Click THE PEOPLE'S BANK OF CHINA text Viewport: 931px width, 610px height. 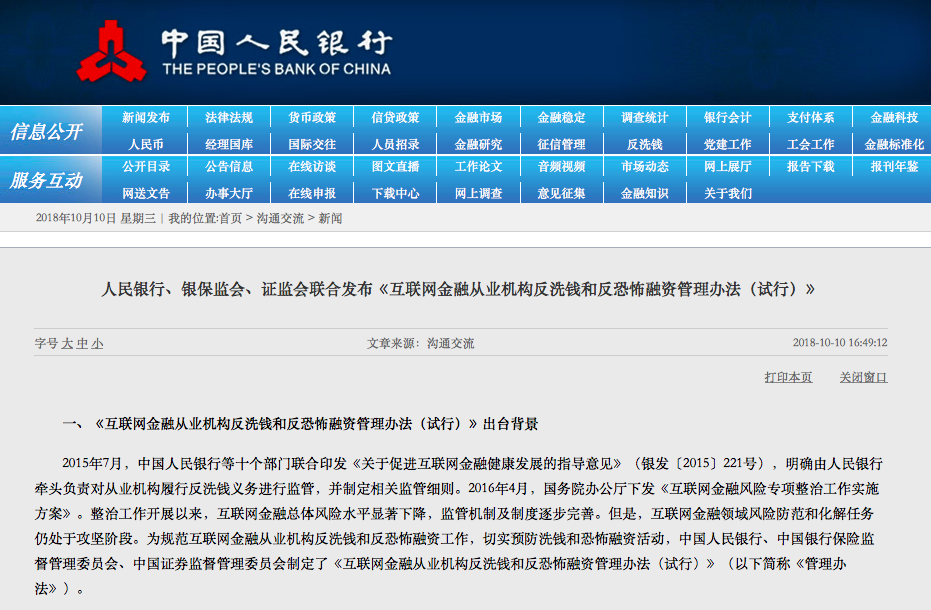coord(277,69)
